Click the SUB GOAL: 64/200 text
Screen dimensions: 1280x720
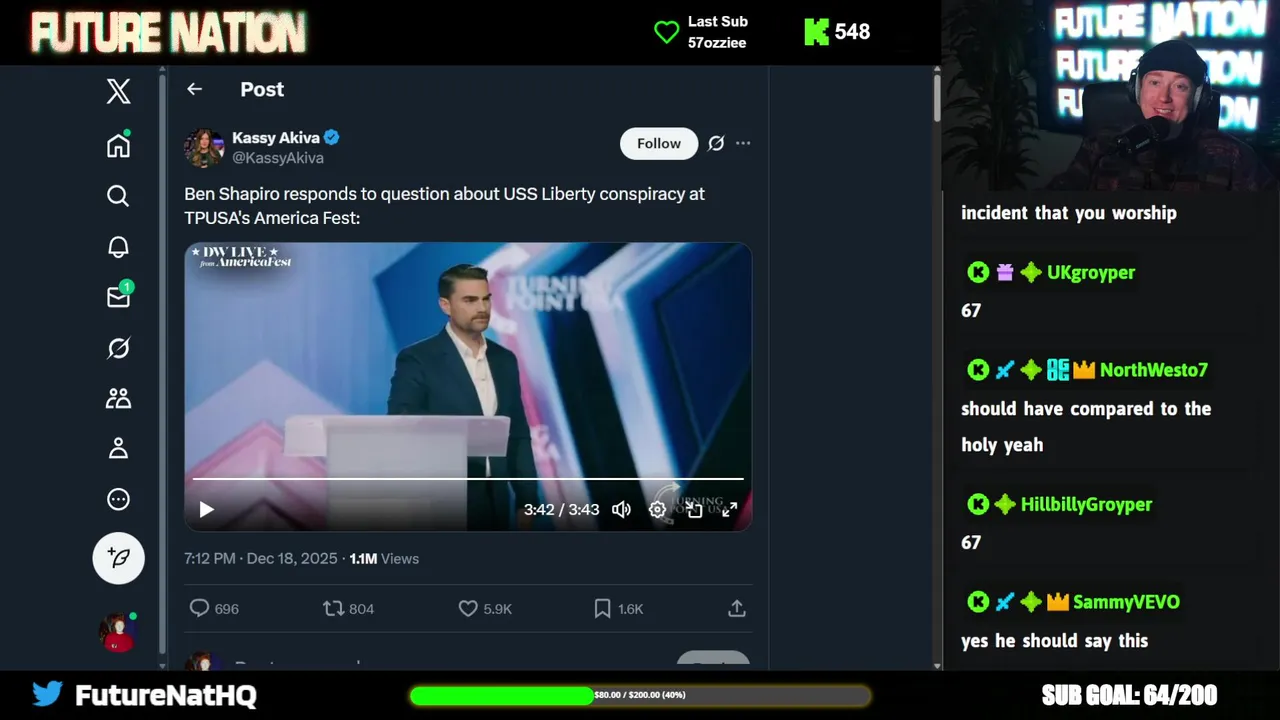1129,695
